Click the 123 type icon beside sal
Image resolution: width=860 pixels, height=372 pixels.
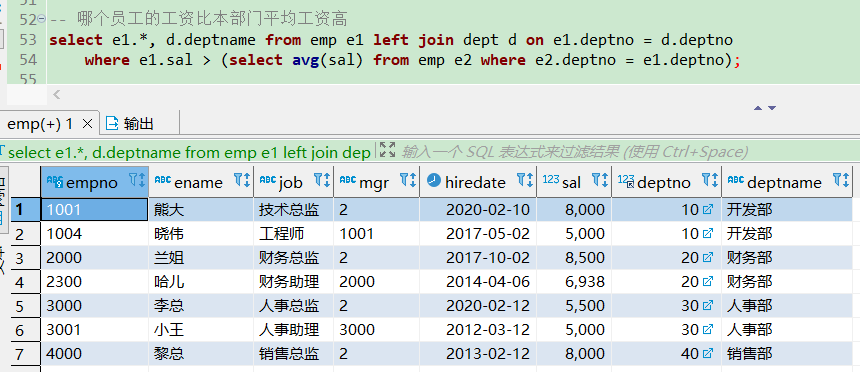point(551,179)
